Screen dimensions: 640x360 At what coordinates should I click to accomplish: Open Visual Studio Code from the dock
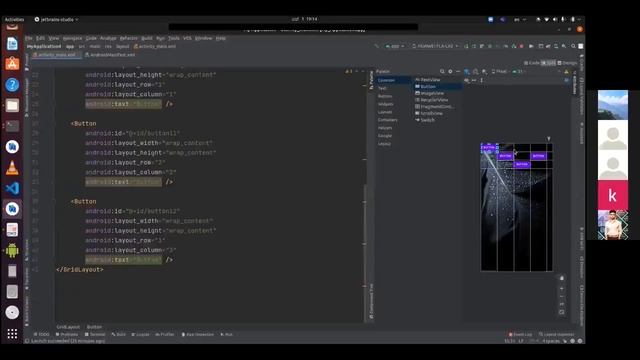(x=12, y=188)
